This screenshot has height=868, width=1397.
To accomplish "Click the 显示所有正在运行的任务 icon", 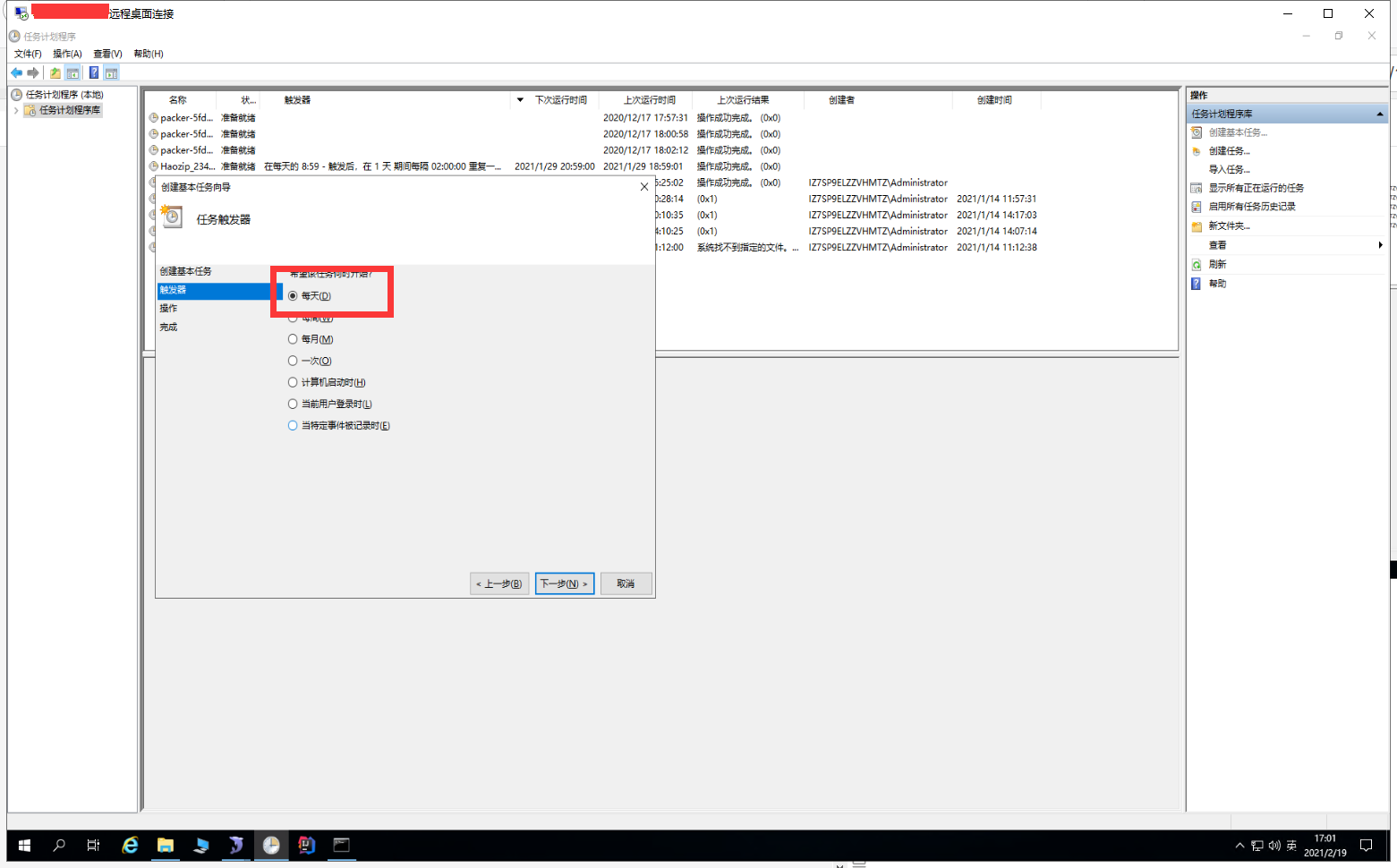I will click(x=1197, y=188).
